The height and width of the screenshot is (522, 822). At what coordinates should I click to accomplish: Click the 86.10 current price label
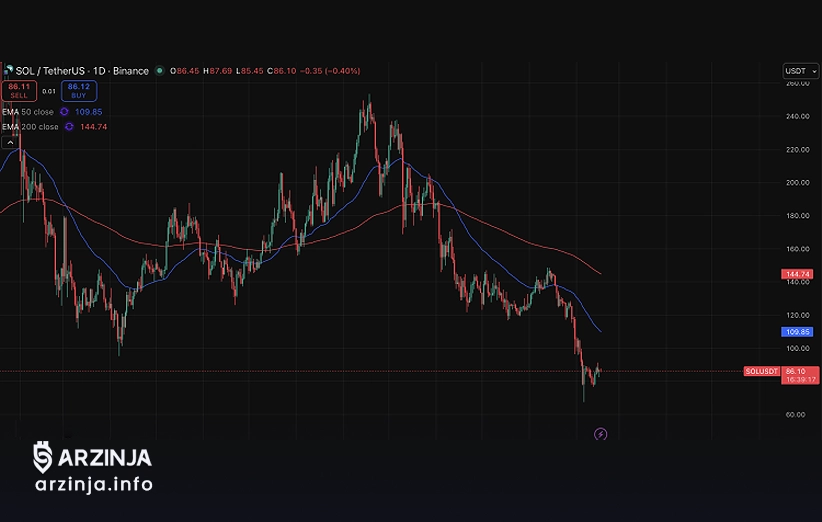click(797, 370)
